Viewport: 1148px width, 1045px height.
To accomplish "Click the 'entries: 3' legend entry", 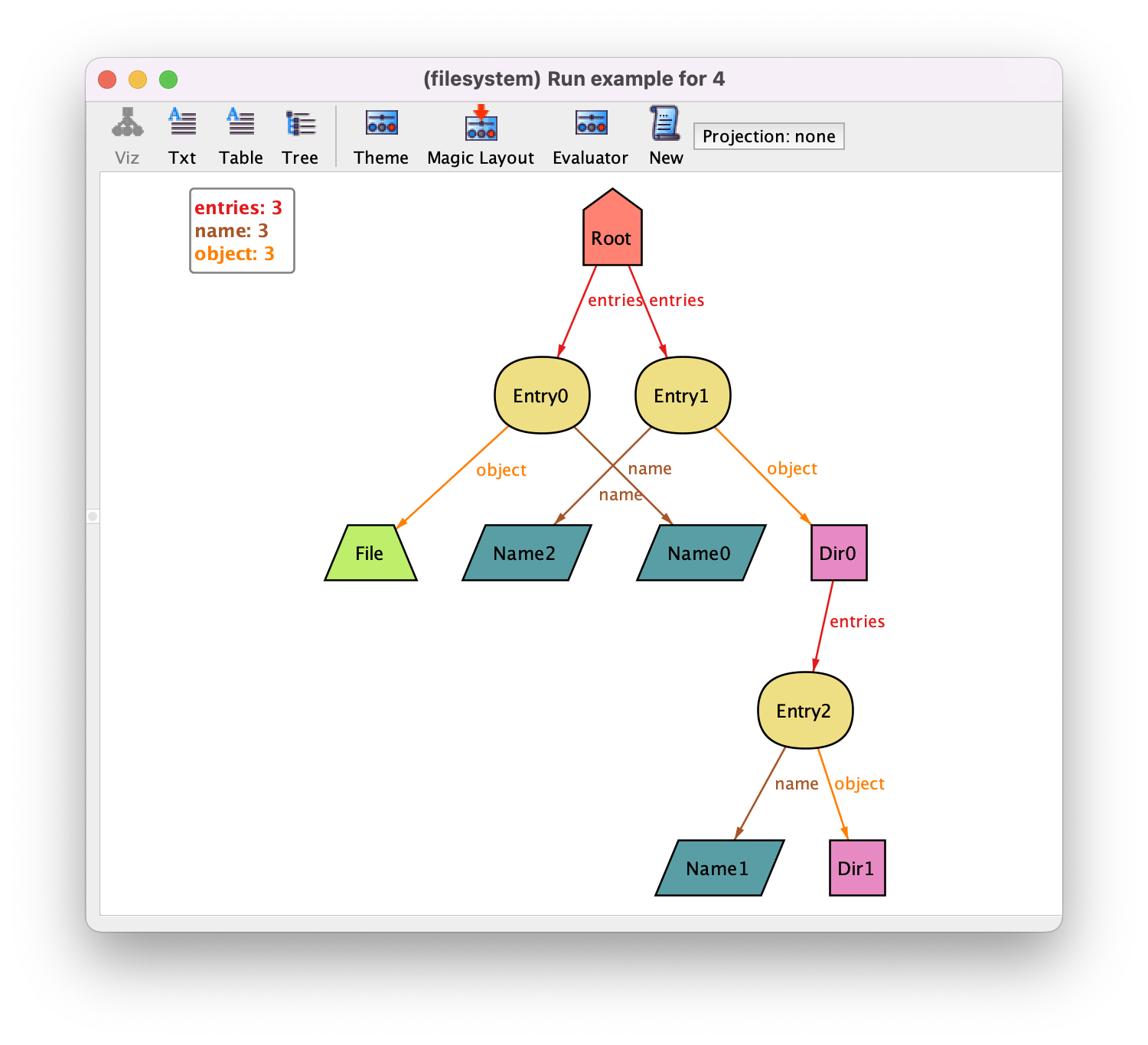I will (238, 207).
